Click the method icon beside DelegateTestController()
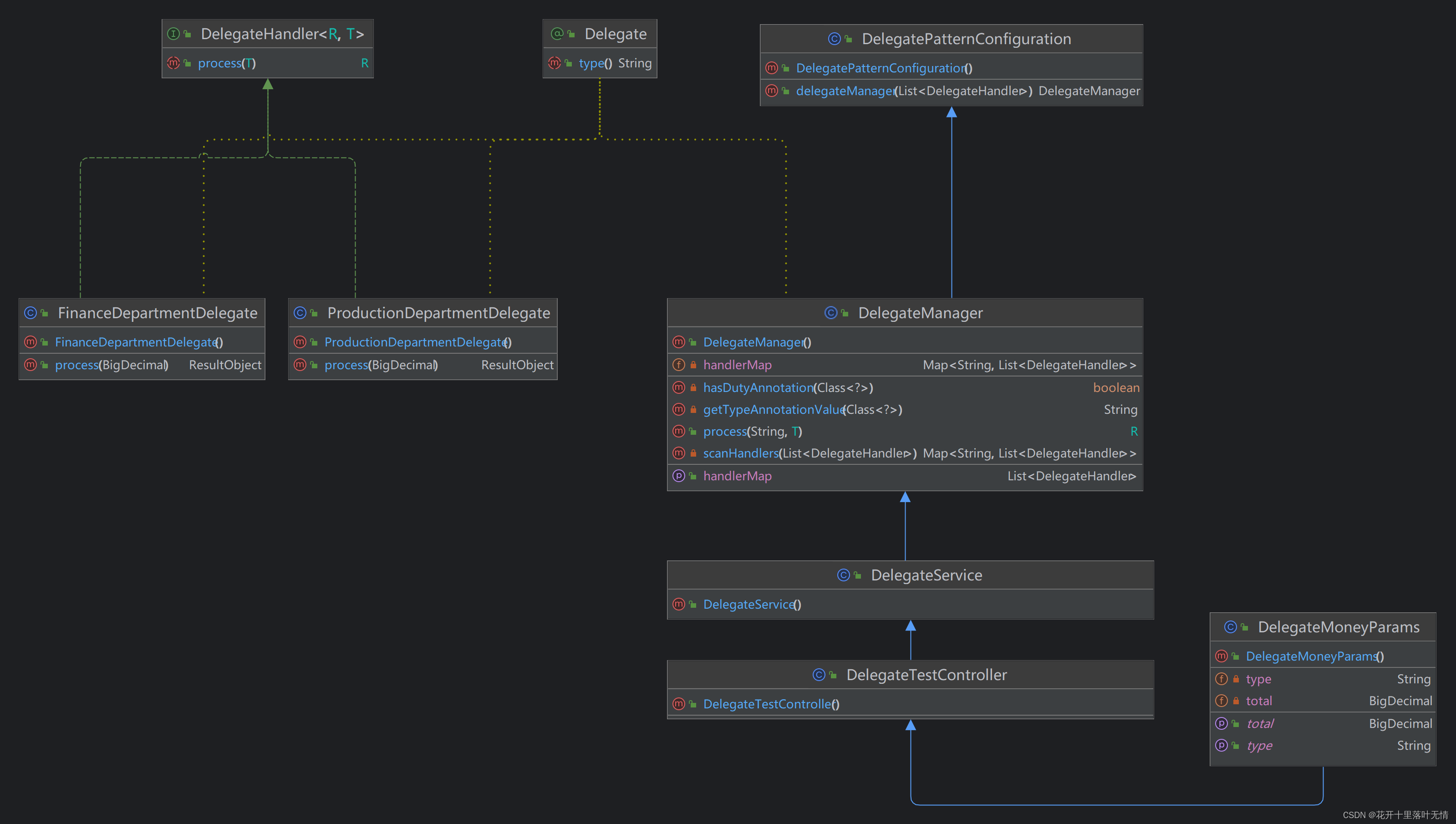 tap(678, 704)
